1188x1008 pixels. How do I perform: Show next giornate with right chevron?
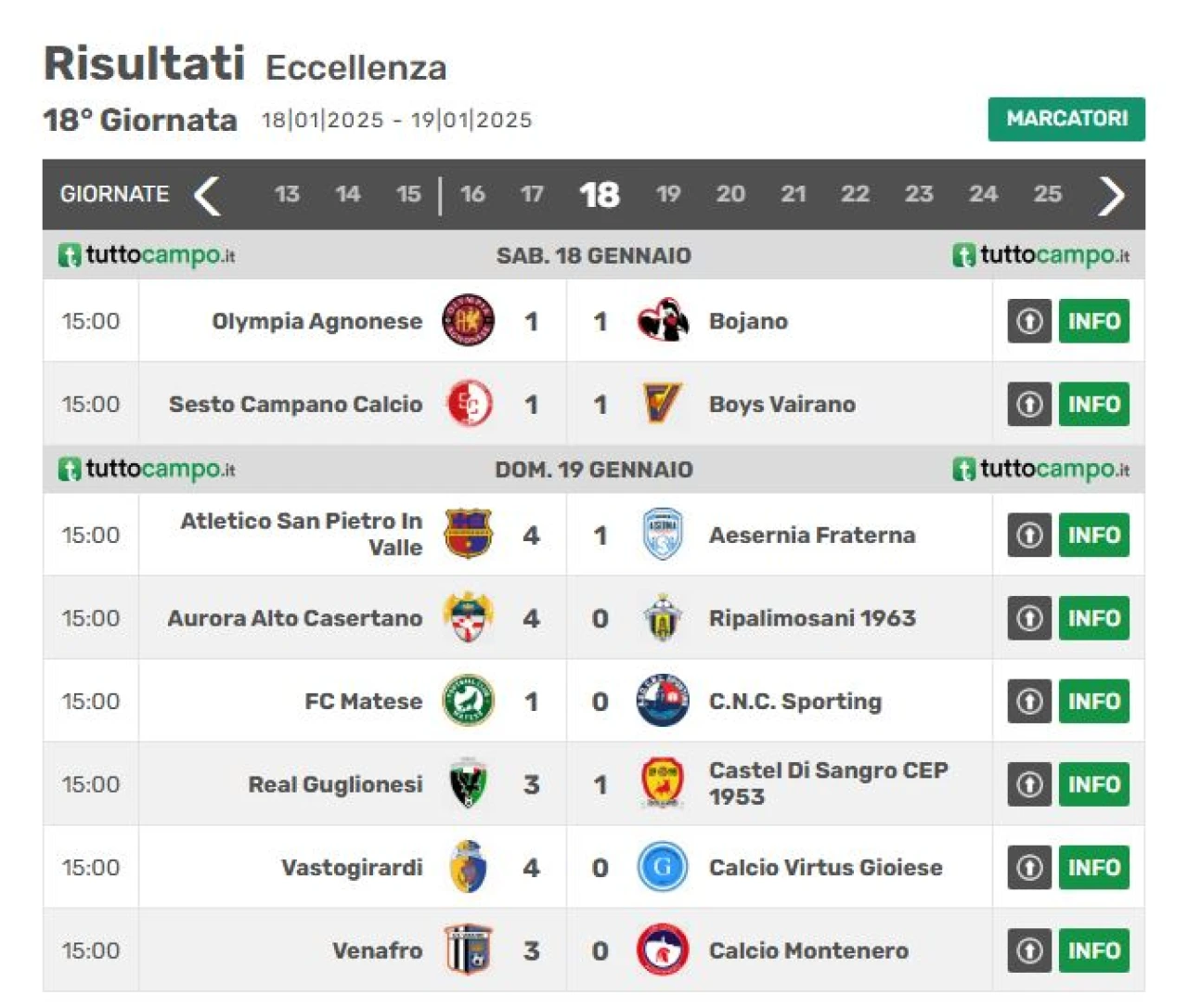pyautogui.click(x=1111, y=195)
